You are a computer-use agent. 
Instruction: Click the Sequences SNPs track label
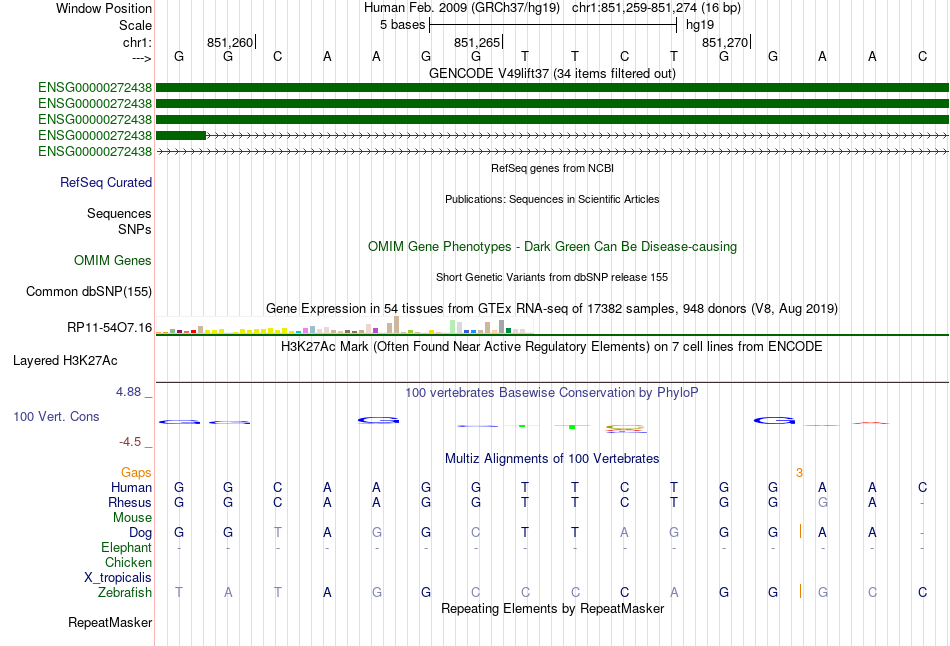[x=119, y=221]
